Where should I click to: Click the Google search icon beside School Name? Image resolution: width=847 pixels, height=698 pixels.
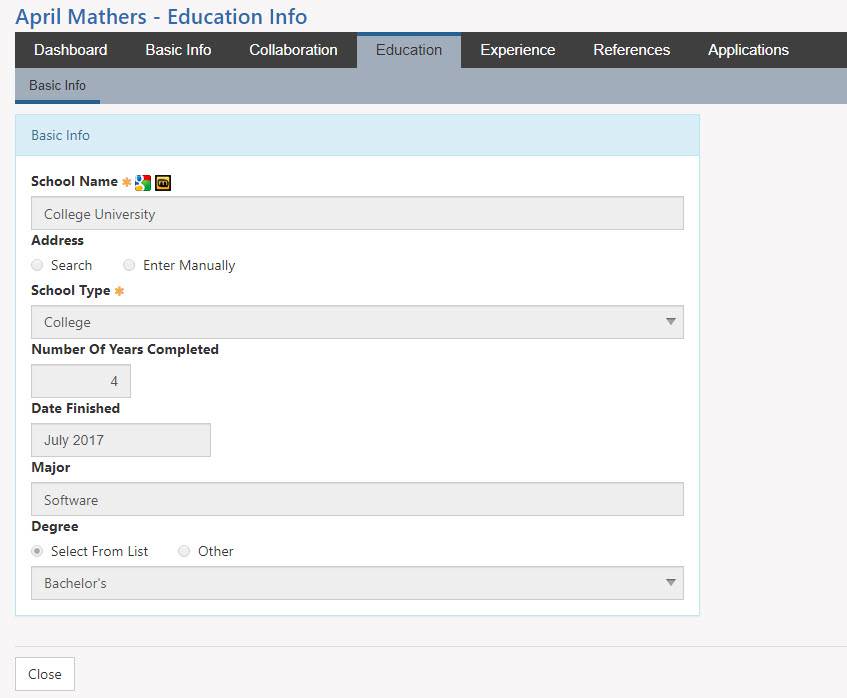[143, 182]
